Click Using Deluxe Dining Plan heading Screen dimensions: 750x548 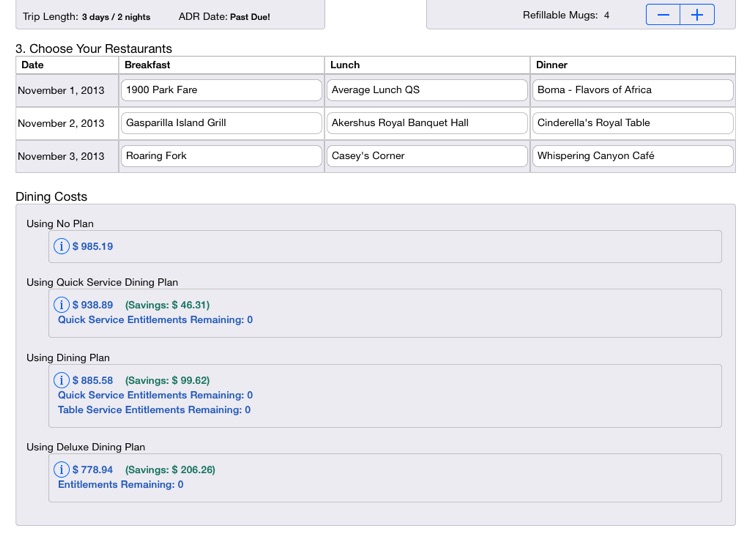point(86,447)
